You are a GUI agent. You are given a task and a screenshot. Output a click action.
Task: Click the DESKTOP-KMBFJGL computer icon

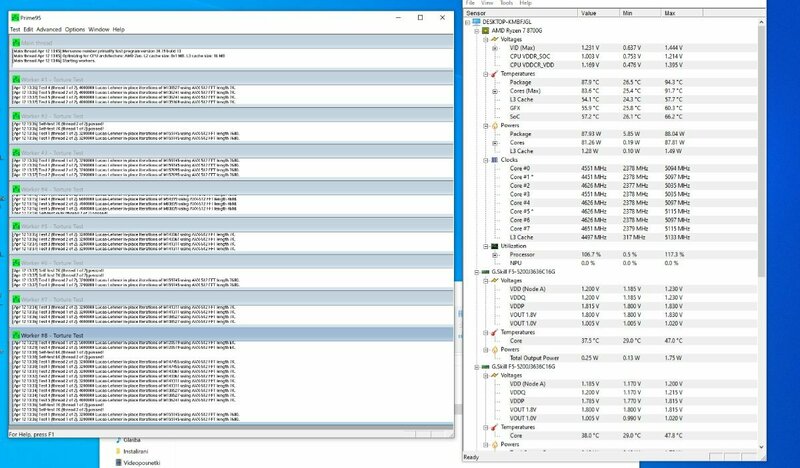pos(476,22)
